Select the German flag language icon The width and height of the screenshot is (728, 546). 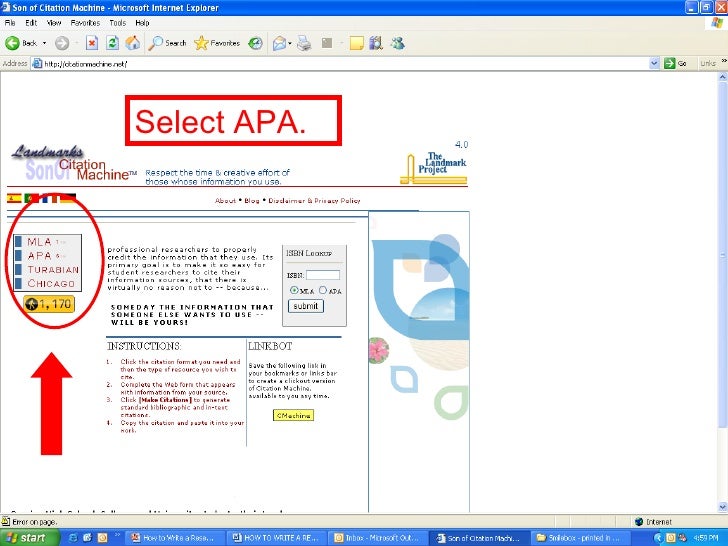pyautogui.click(x=67, y=198)
